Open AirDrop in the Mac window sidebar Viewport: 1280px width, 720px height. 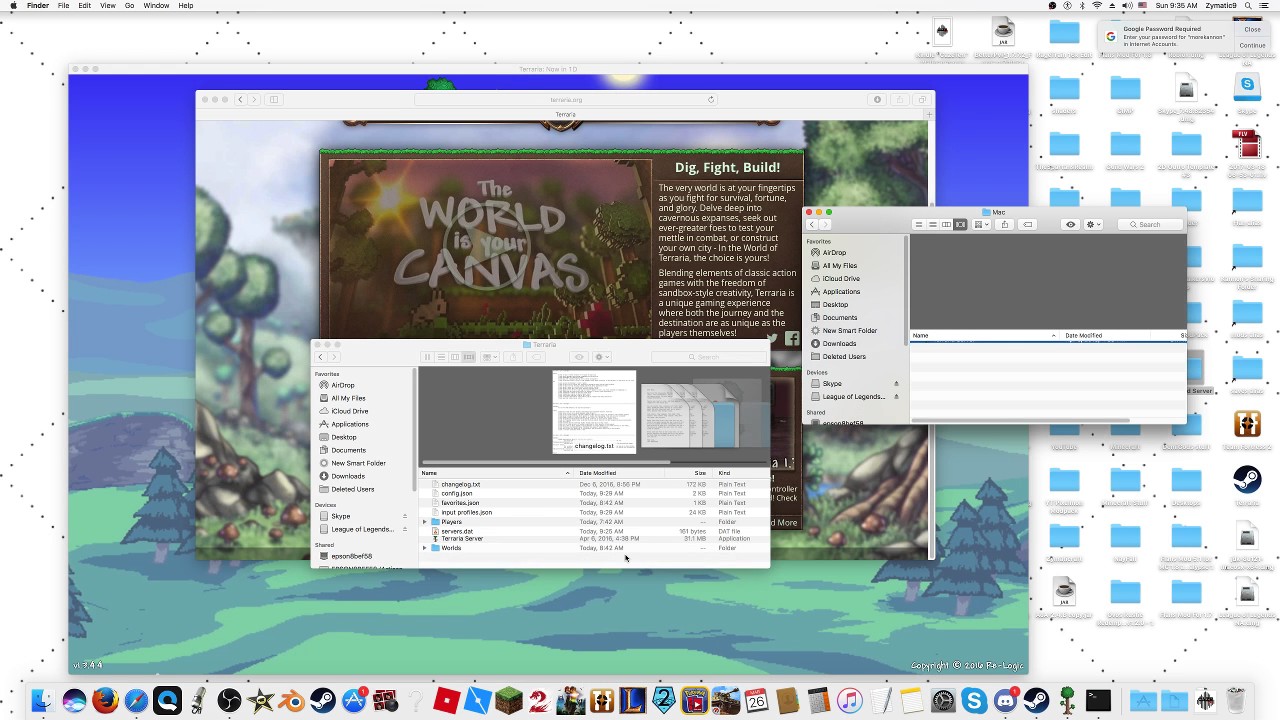click(x=834, y=253)
